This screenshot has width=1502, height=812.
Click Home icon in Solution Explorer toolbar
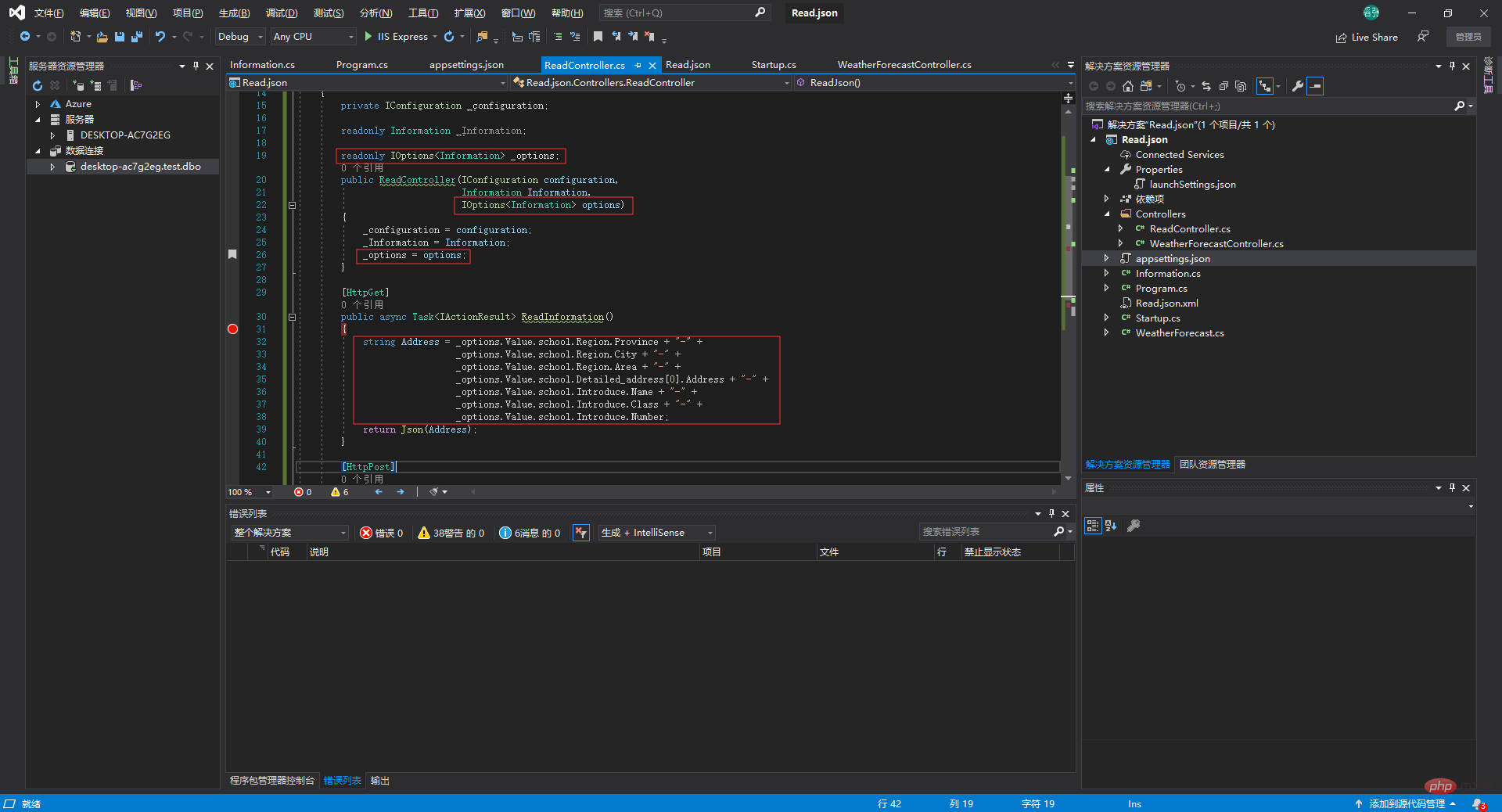click(x=1127, y=86)
